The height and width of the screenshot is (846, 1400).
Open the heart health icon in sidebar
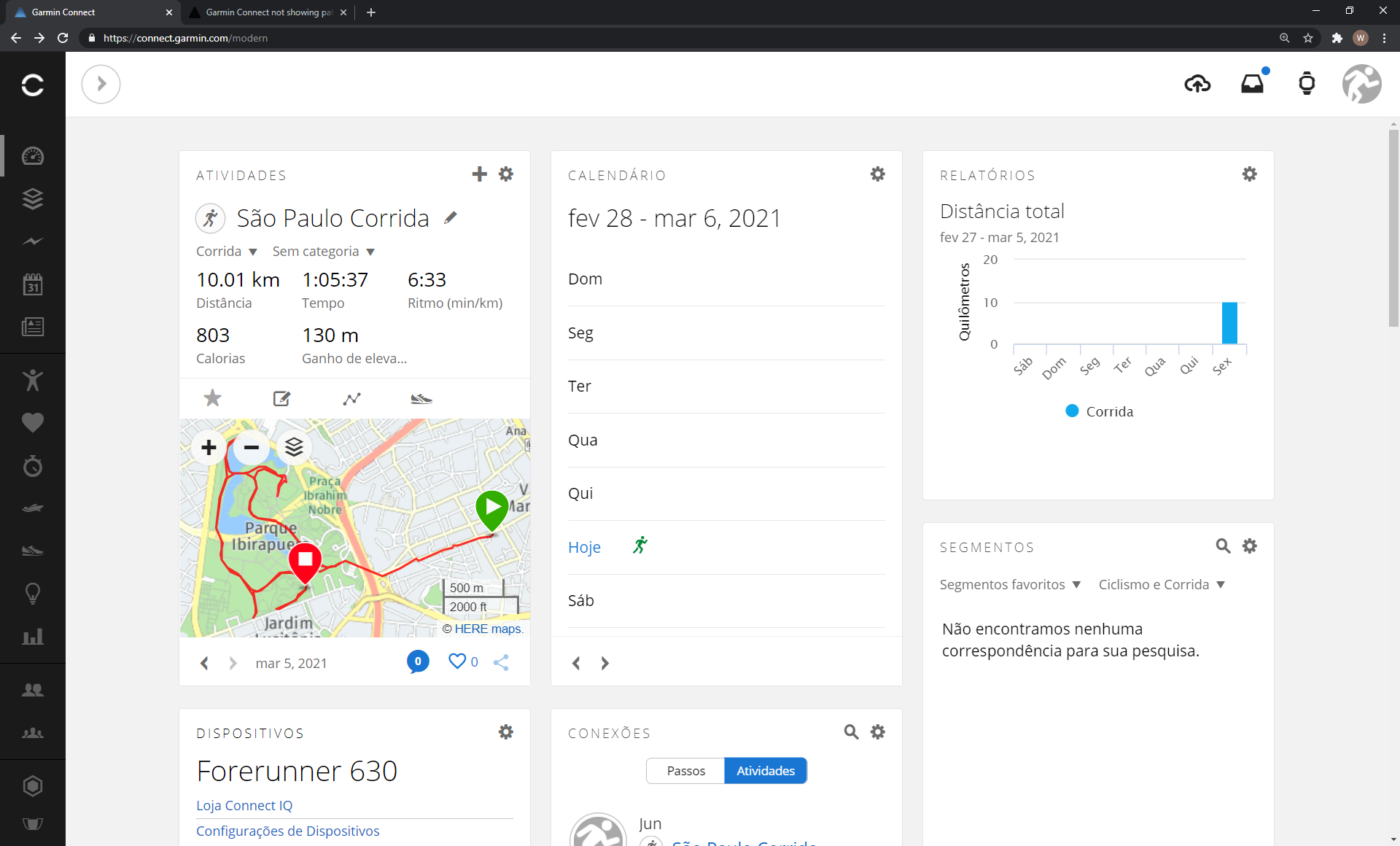click(x=33, y=422)
